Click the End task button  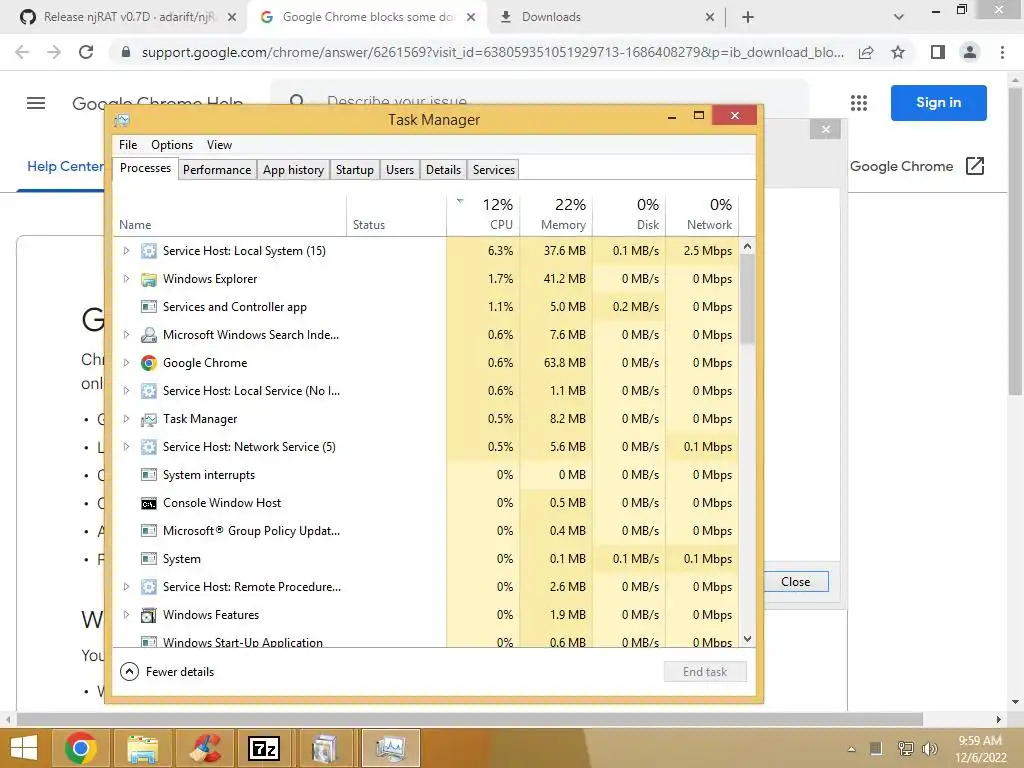point(705,672)
